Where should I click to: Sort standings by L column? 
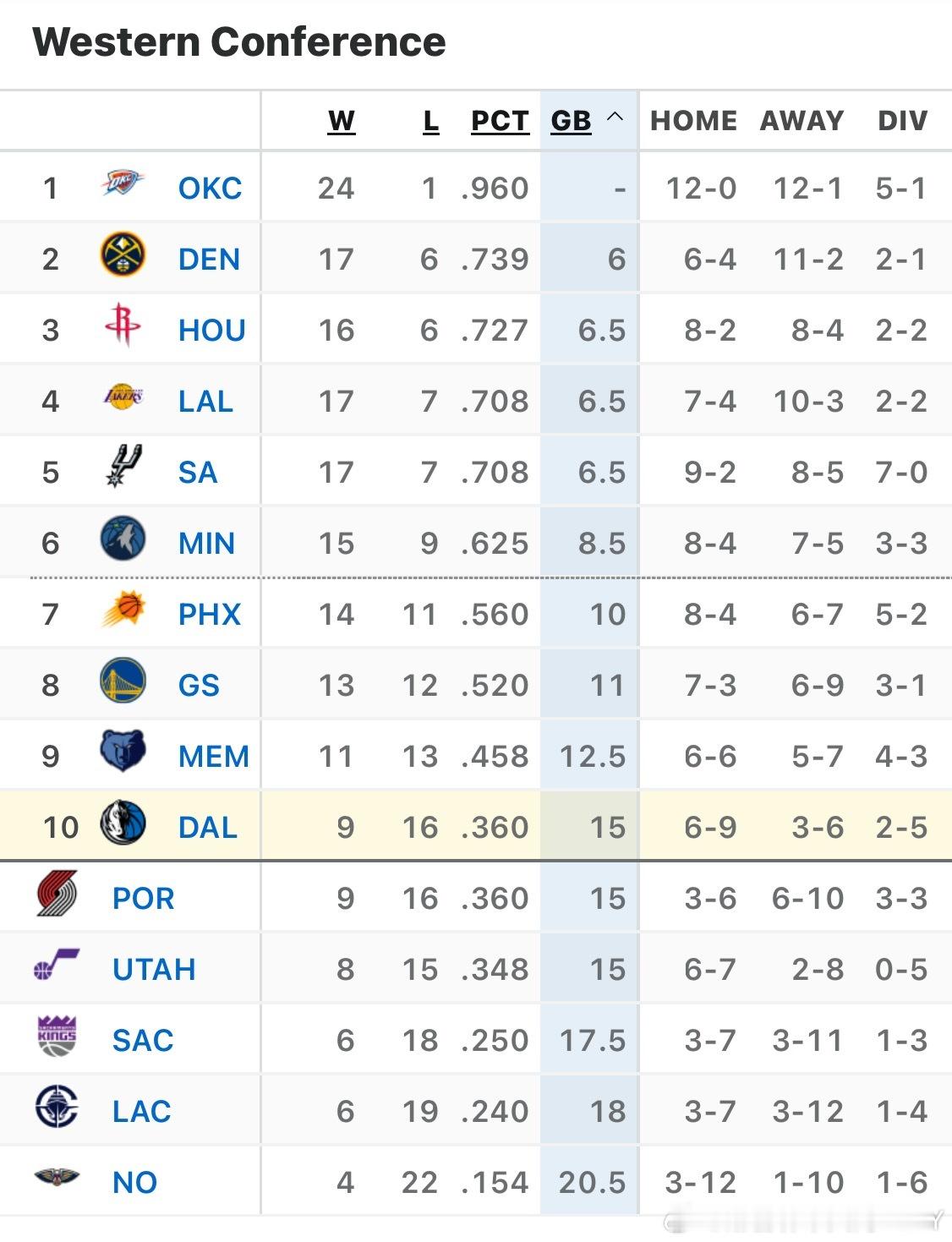pos(430,121)
